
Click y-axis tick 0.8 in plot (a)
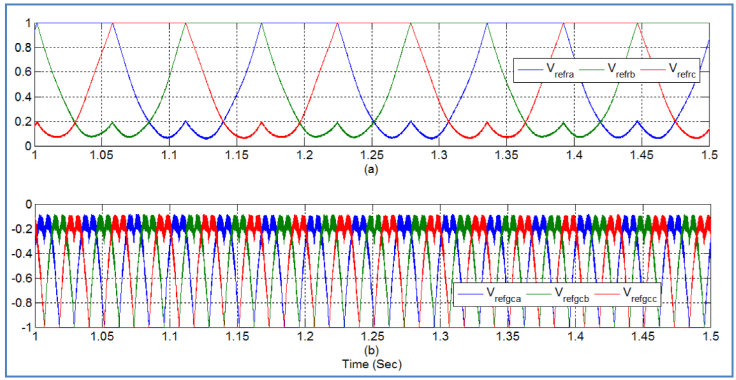(x=22, y=48)
